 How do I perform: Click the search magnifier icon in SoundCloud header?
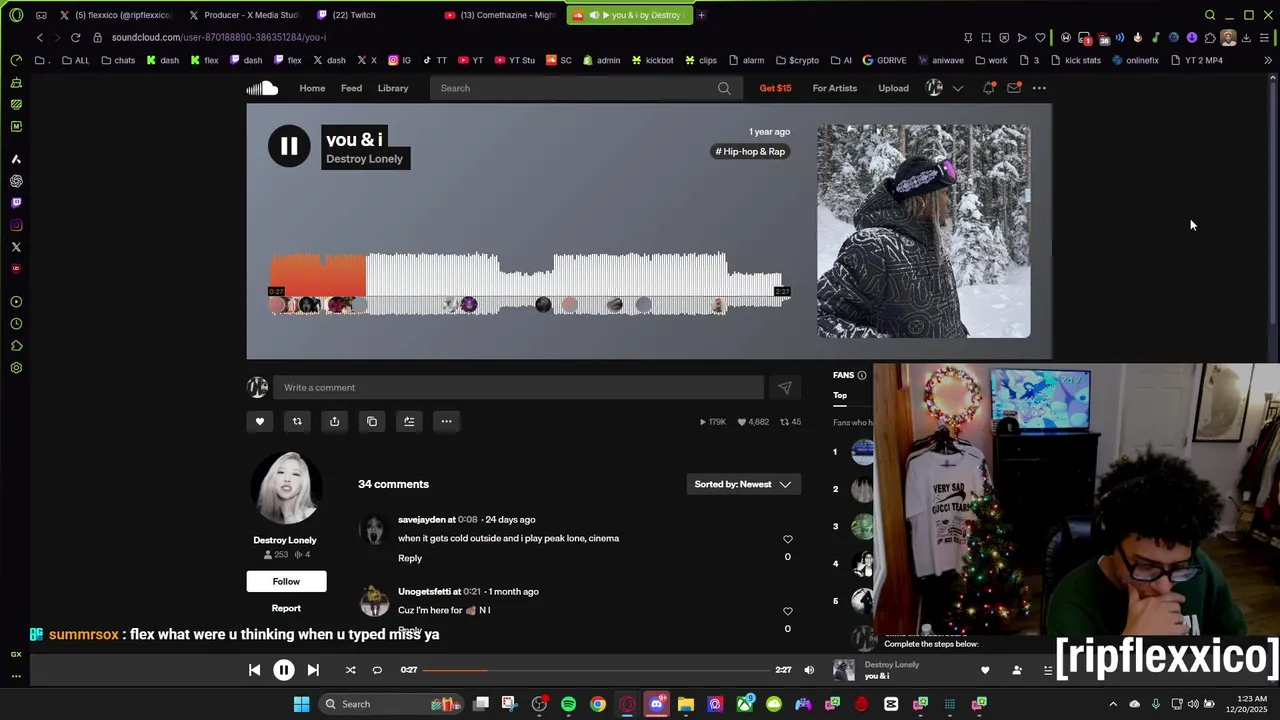pos(724,88)
